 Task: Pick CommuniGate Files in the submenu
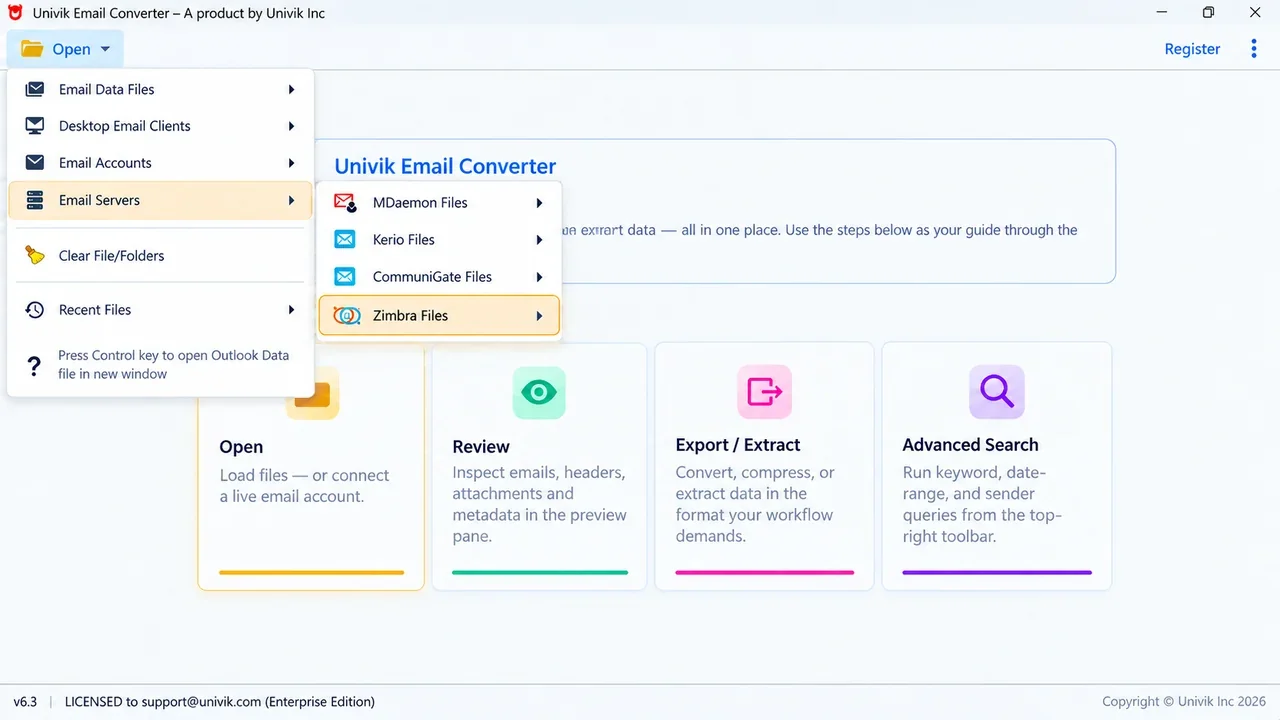439,277
